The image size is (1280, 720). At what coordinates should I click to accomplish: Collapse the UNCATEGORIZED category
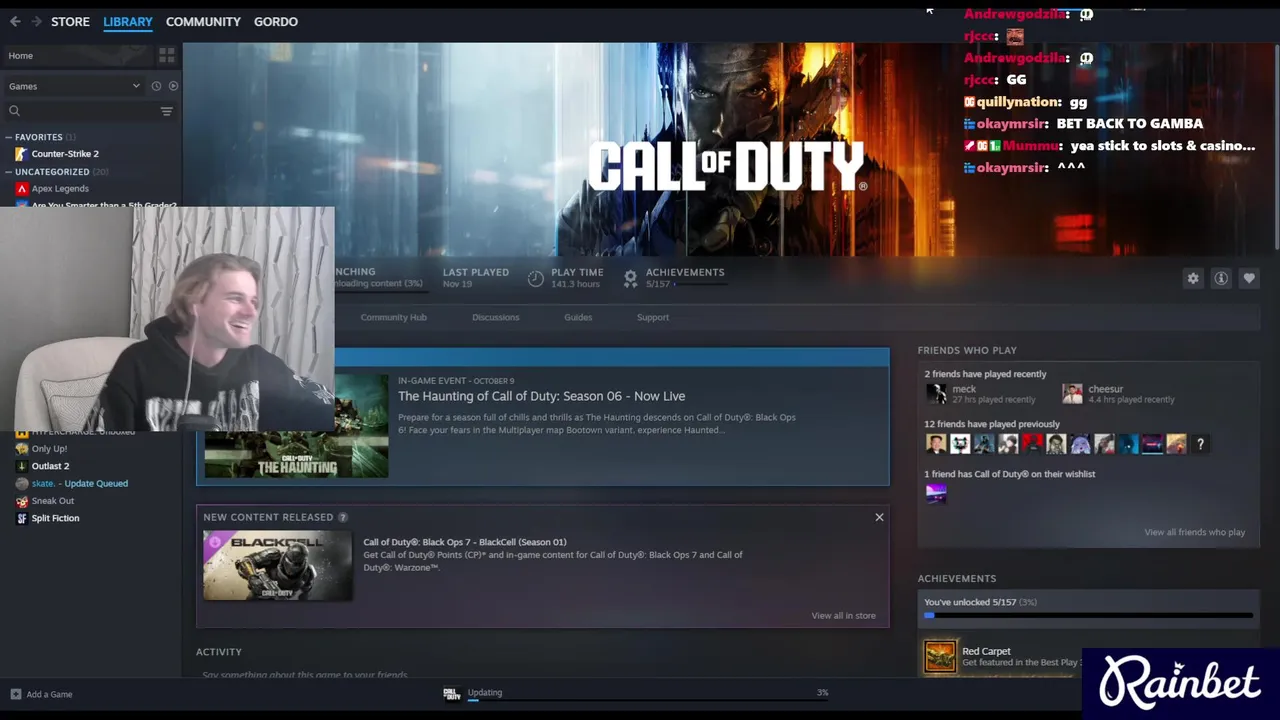pos(8,172)
